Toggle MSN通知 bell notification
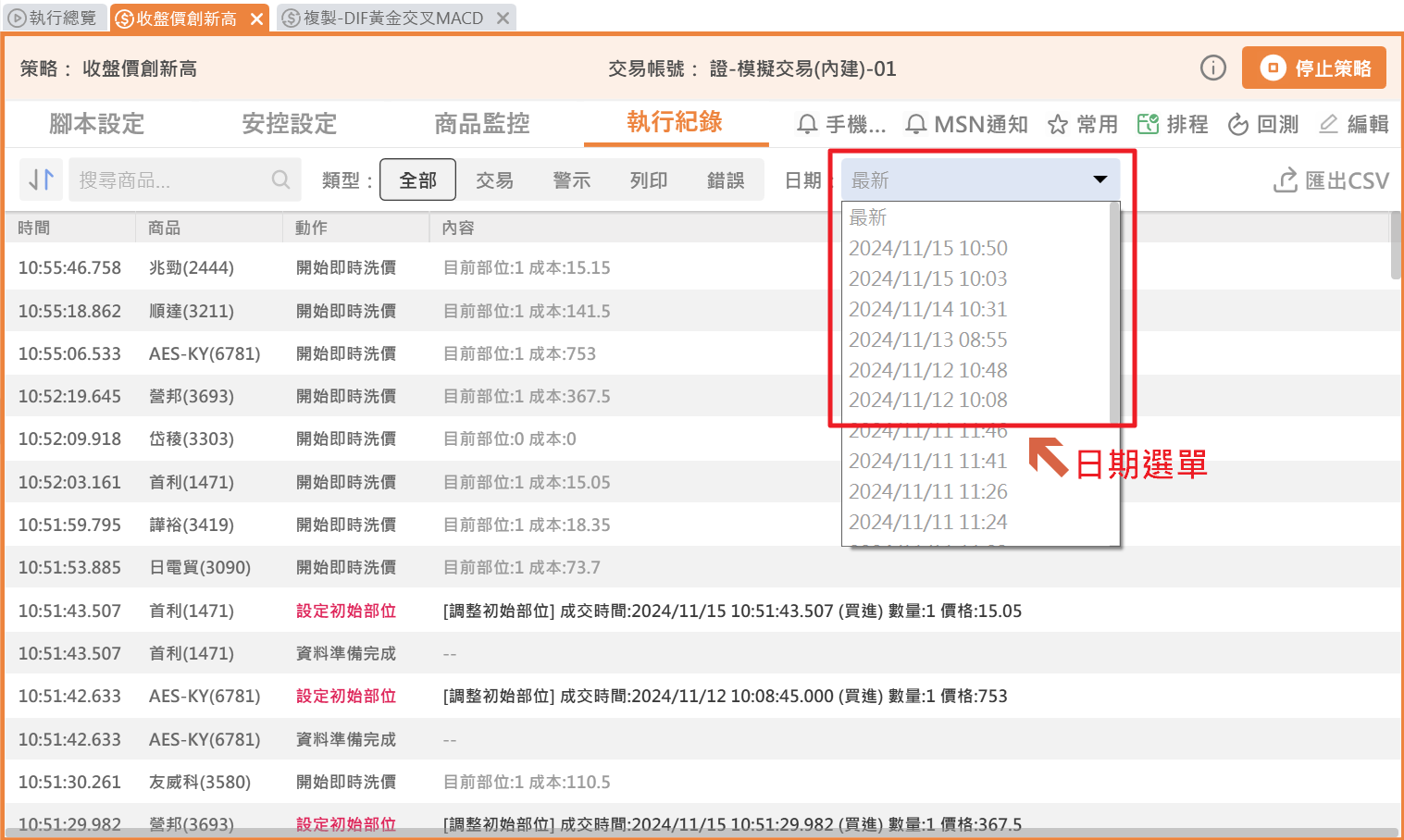 (916, 124)
